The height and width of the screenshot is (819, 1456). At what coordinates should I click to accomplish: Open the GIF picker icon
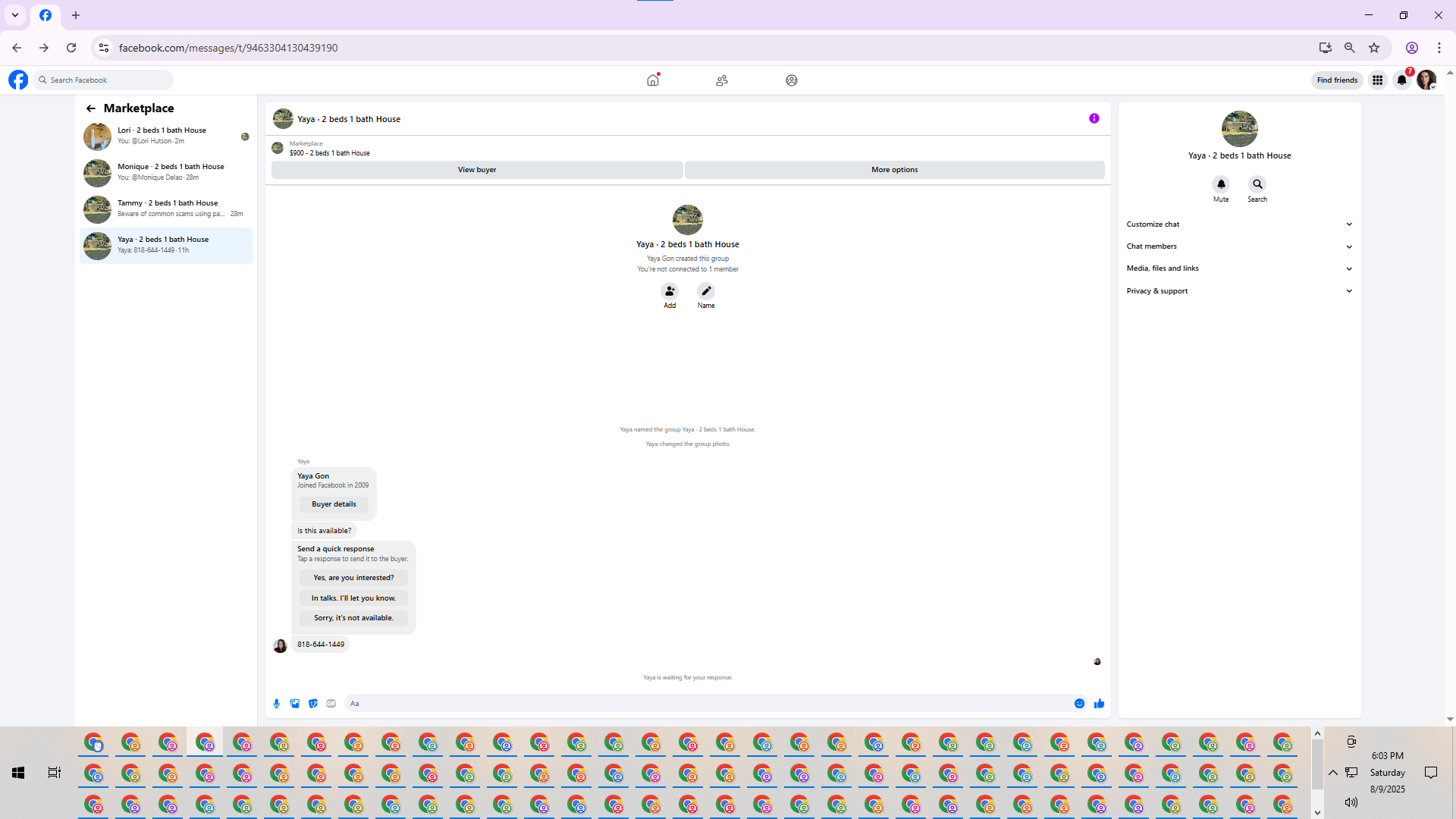click(331, 704)
